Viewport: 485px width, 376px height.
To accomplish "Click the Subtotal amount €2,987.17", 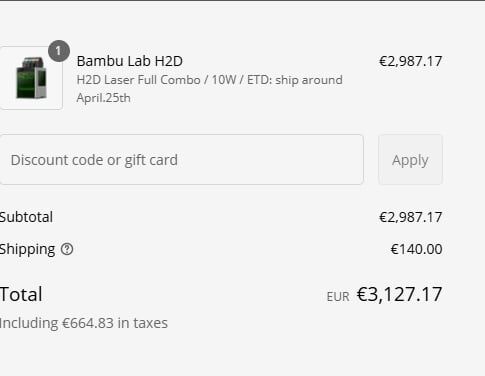I will click(x=411, y=217).
